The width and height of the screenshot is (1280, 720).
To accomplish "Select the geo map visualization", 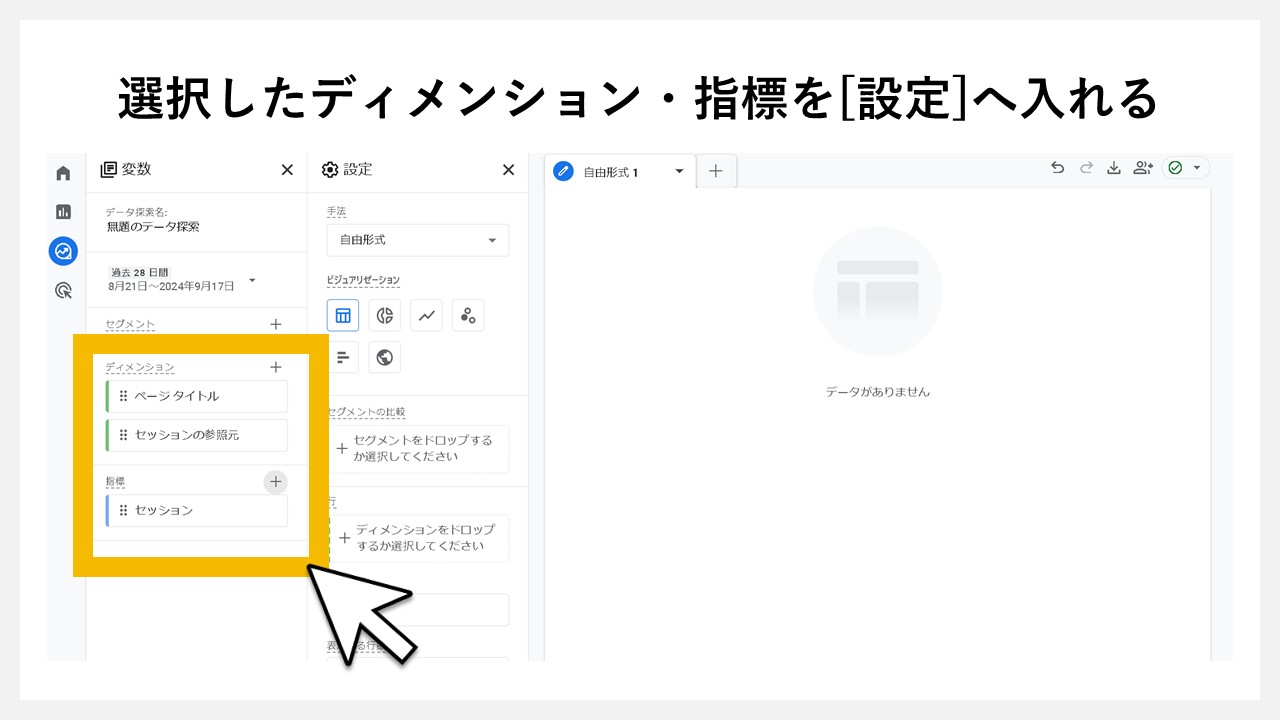I will click(384, 357).
